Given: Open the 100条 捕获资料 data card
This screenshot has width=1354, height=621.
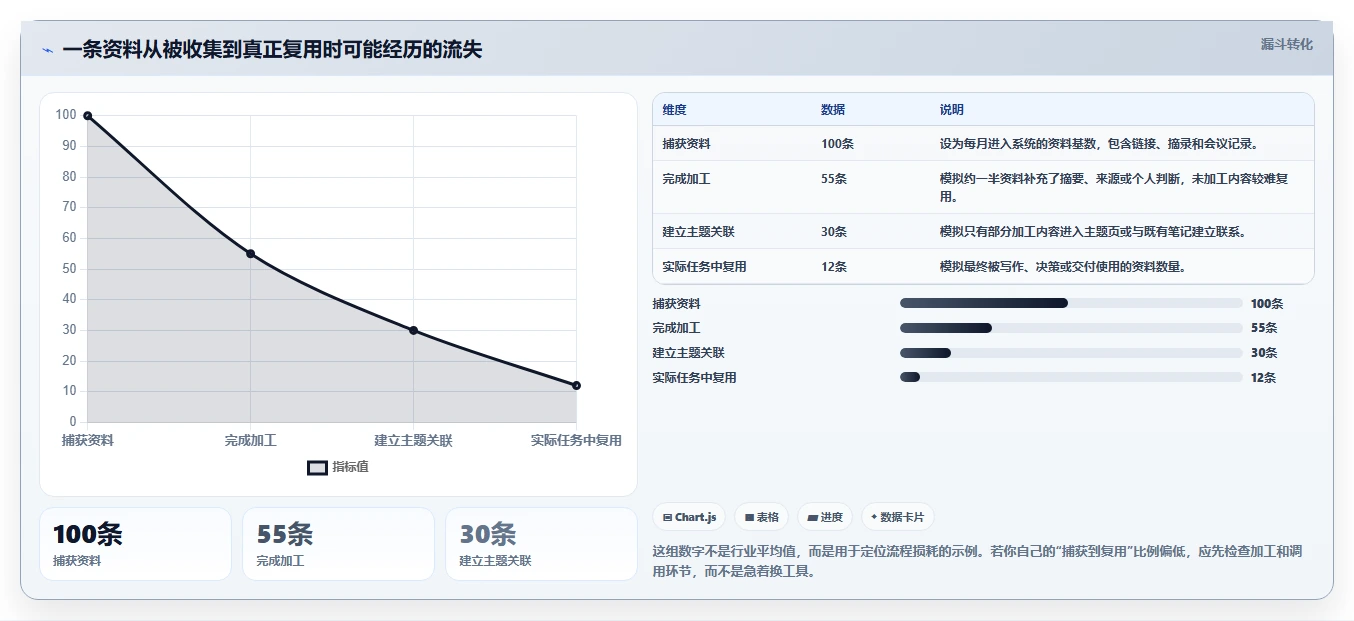Looking at the screenshot, I should [x=135, y=544].
